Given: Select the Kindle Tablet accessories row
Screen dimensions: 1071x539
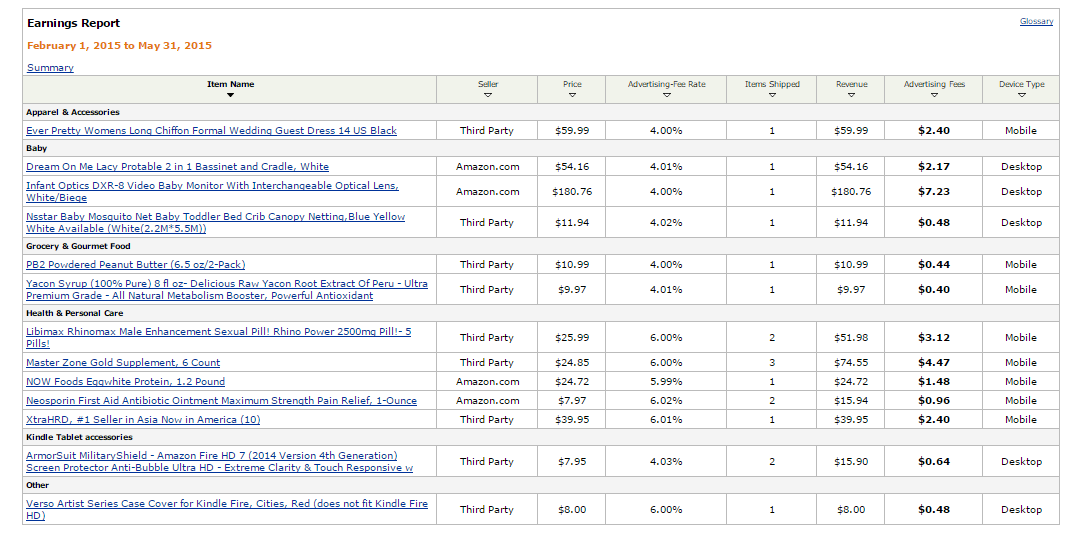Looking at the screenshot, I should click(x=541, y=437).
